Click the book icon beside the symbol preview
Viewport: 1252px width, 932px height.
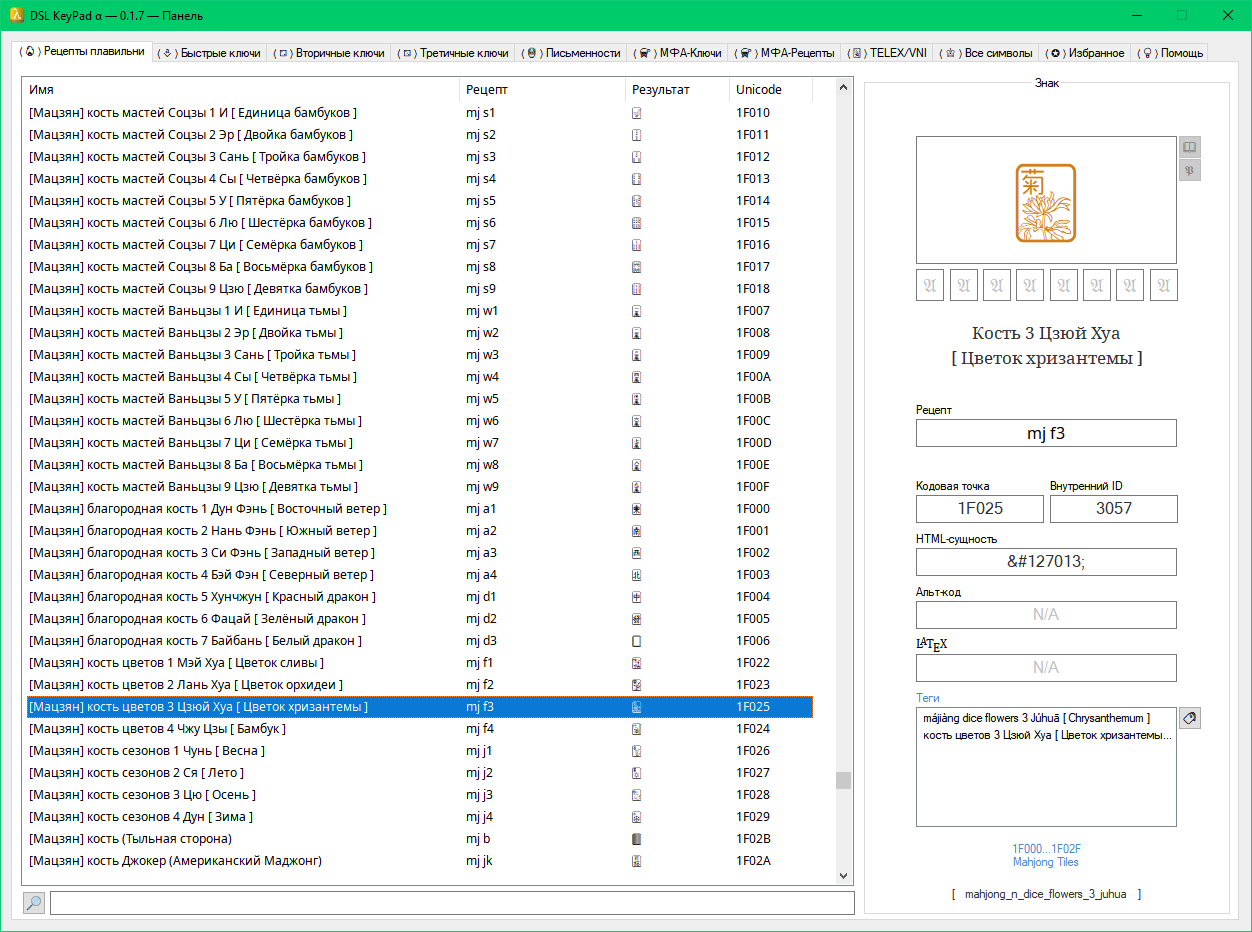point(1189,147)
